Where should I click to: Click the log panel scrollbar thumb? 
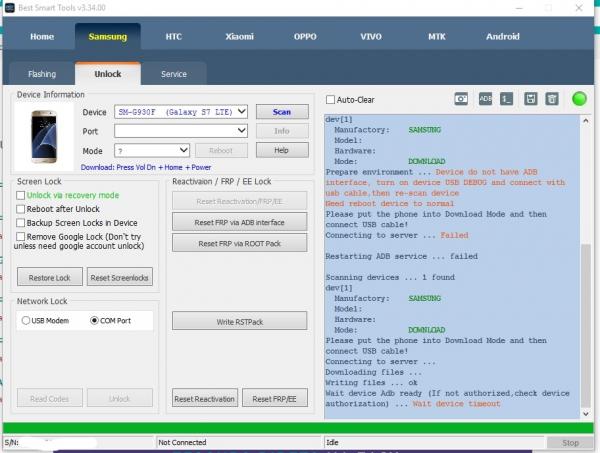[x=586, y=325]
